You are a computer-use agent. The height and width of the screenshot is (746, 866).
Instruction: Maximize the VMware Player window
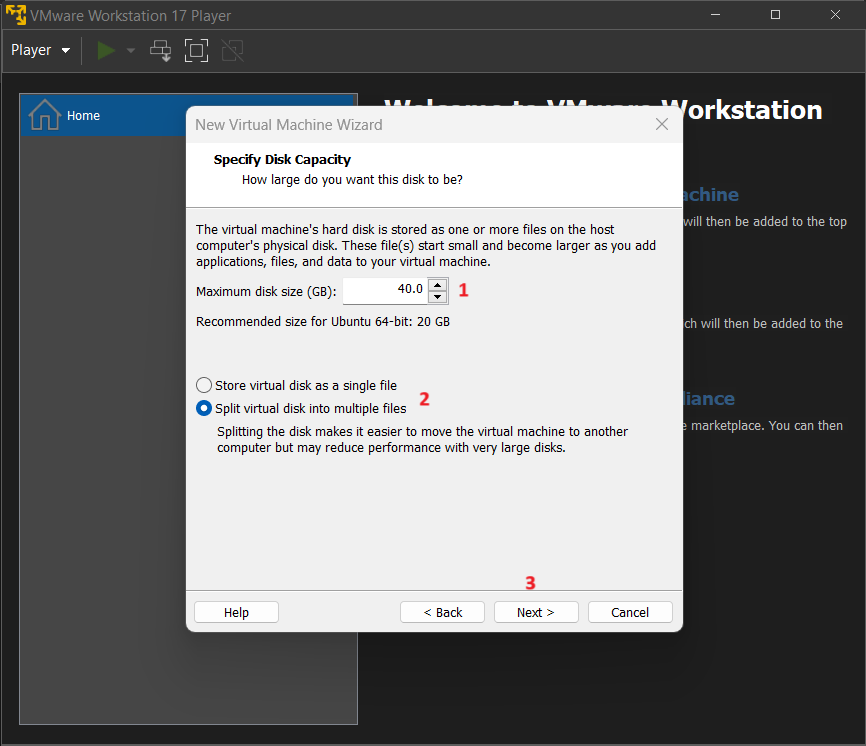click(775, 15)
